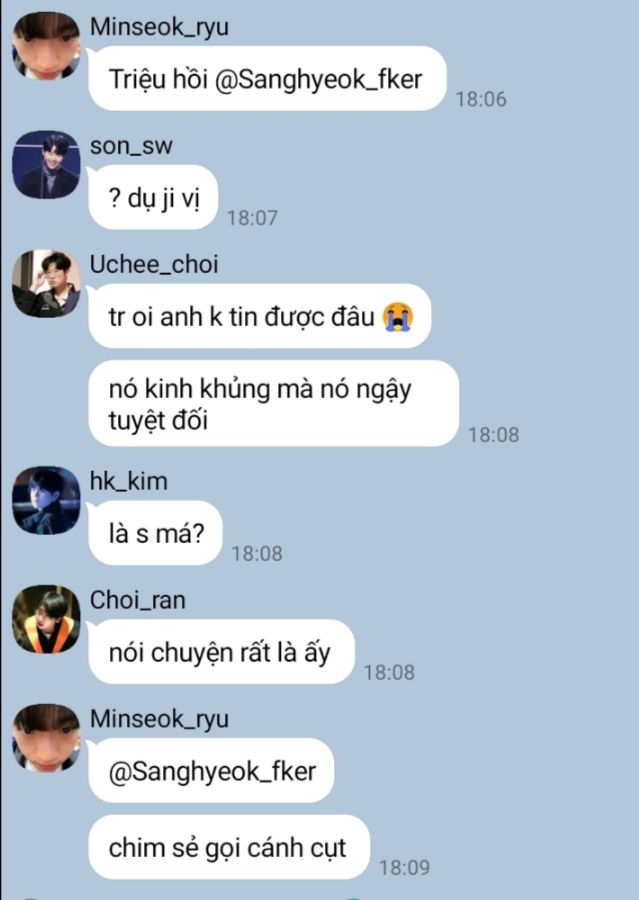Select the 'nói chuyện rất là ấy' bubble
This screenshot has width=639, height=900.
point(222,652)
